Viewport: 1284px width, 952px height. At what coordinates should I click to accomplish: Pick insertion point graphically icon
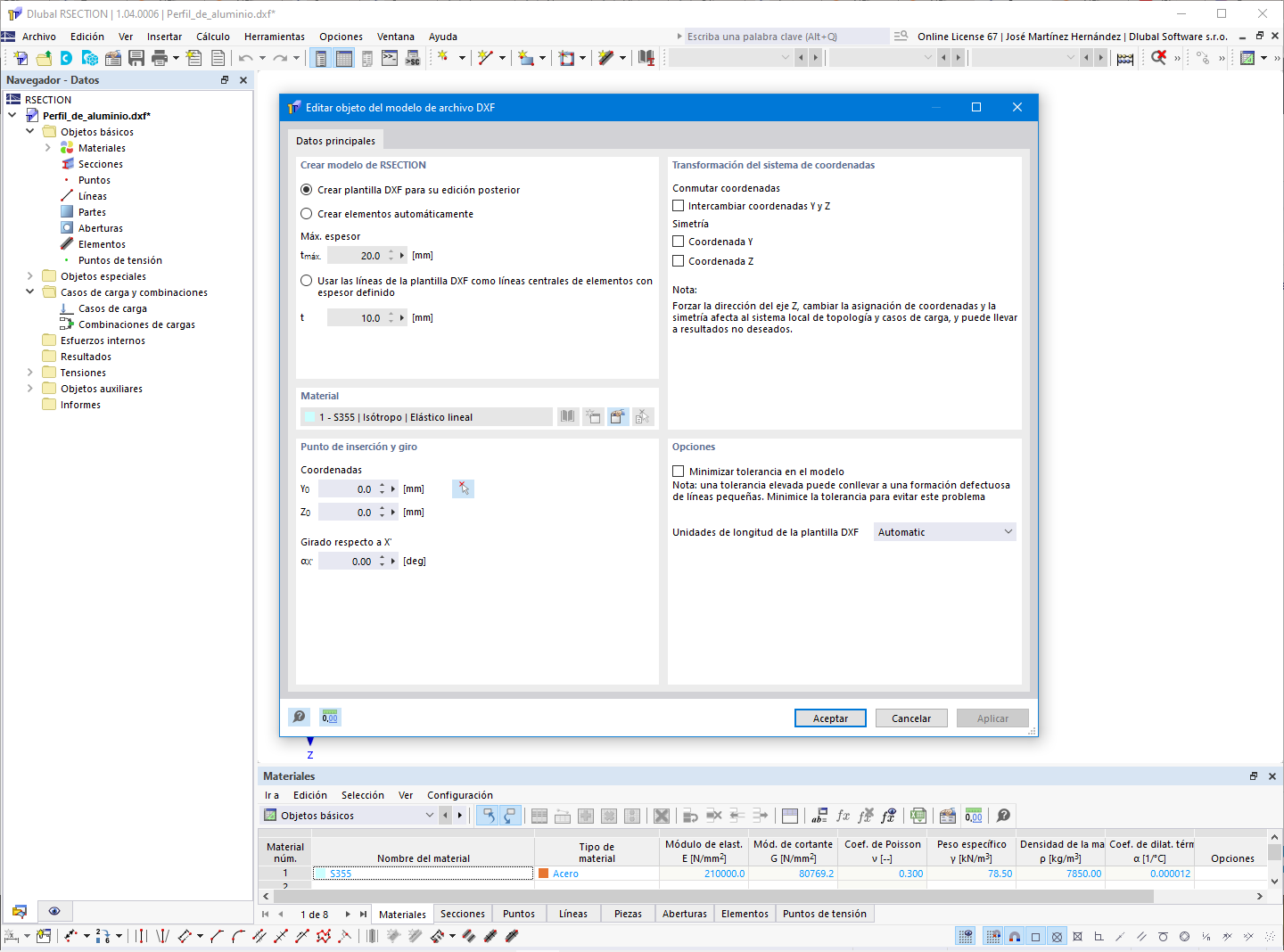[x=463, y=488]
